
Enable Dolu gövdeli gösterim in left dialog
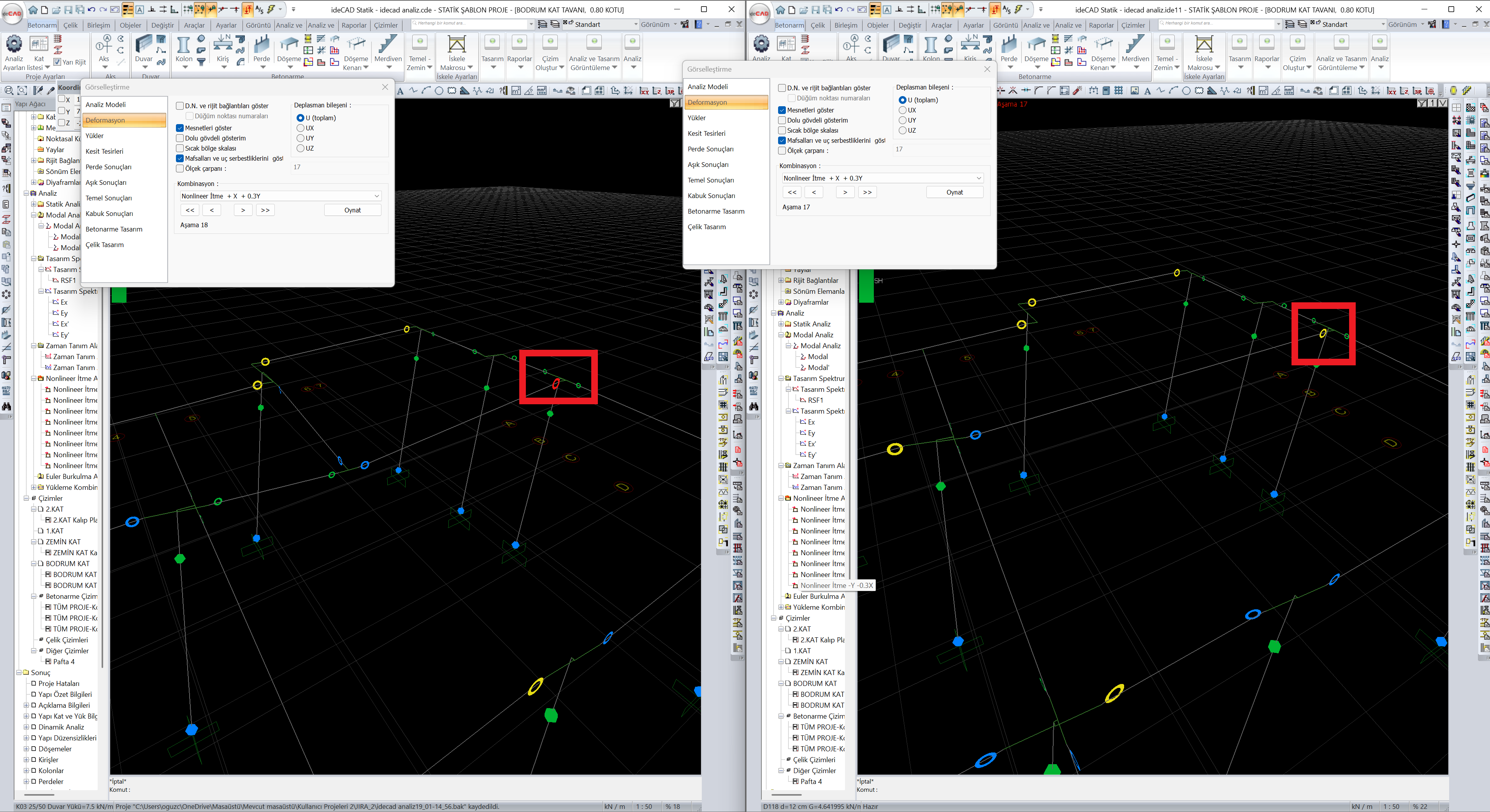tap(180, 138)
